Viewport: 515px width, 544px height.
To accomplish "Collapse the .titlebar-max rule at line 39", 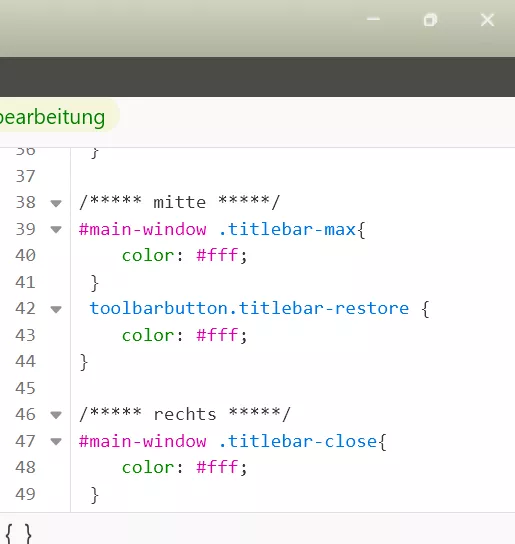I will (x=56, y=229).
